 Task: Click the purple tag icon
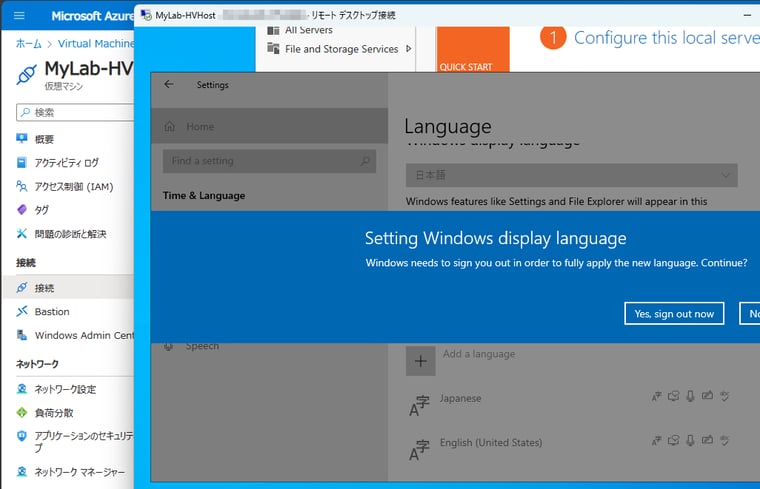pyautogui.click(x=22, y=209)
